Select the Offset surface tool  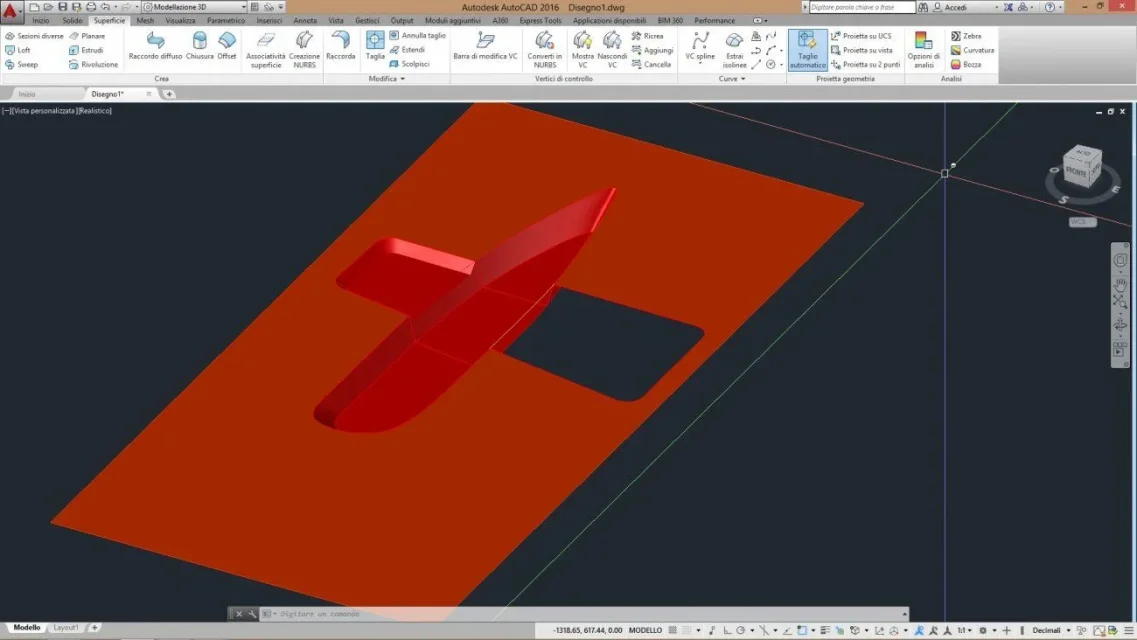[227, 46]
